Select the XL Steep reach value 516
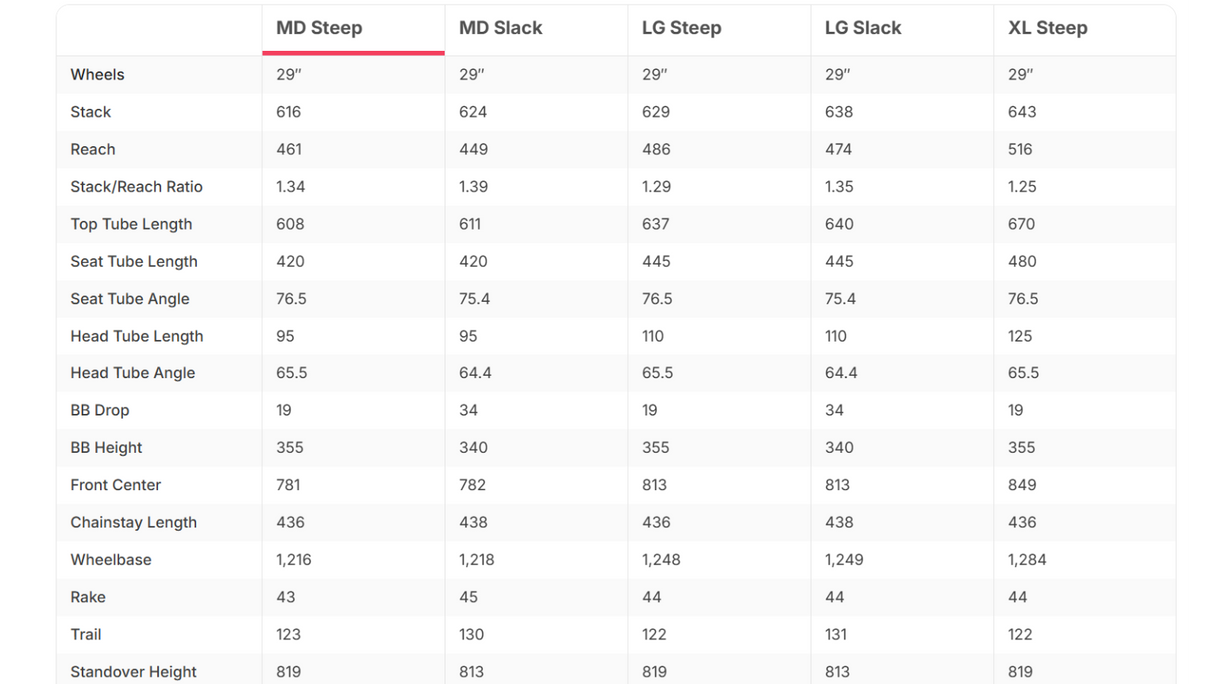1214x684 pixels. pos(1020,150)
